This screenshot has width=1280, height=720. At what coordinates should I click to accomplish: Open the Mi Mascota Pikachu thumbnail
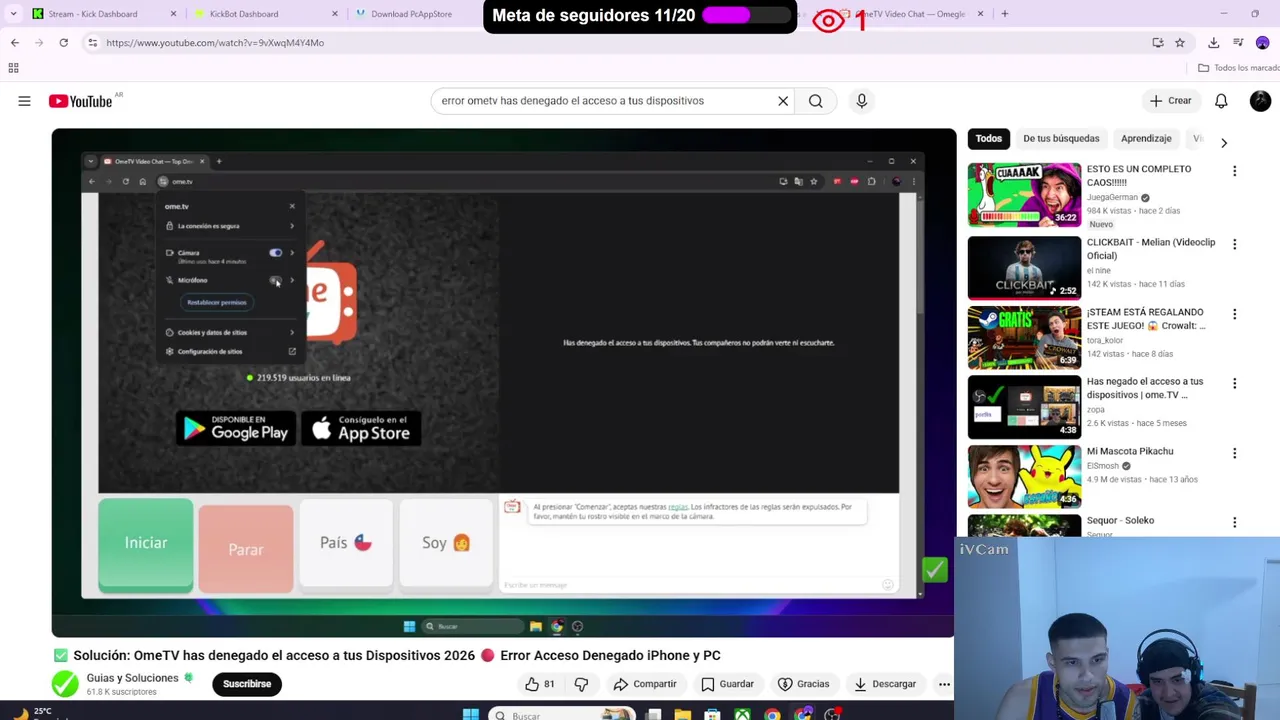tap(1024, 477)
